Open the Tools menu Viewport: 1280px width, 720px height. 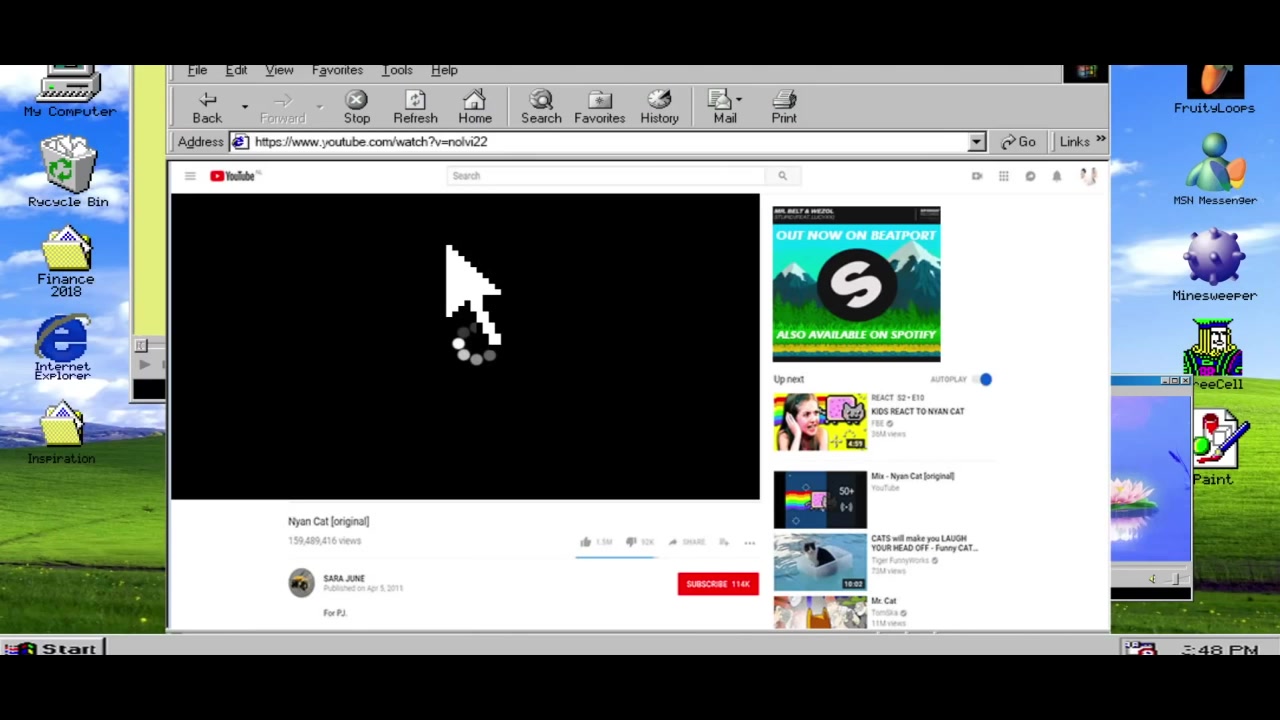(x=397, y=70)
